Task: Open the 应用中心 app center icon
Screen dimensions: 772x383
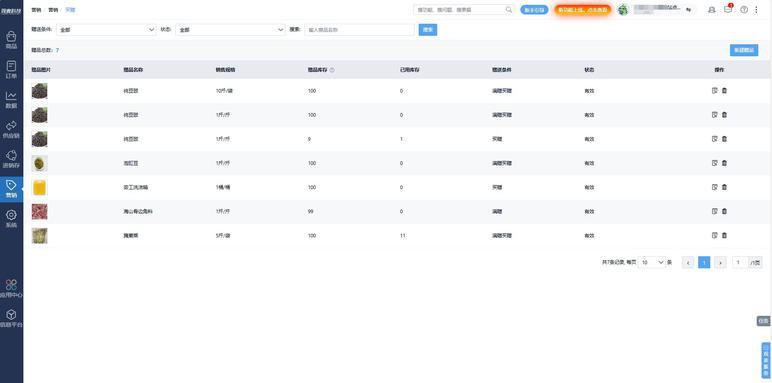Action: (11, 288)
